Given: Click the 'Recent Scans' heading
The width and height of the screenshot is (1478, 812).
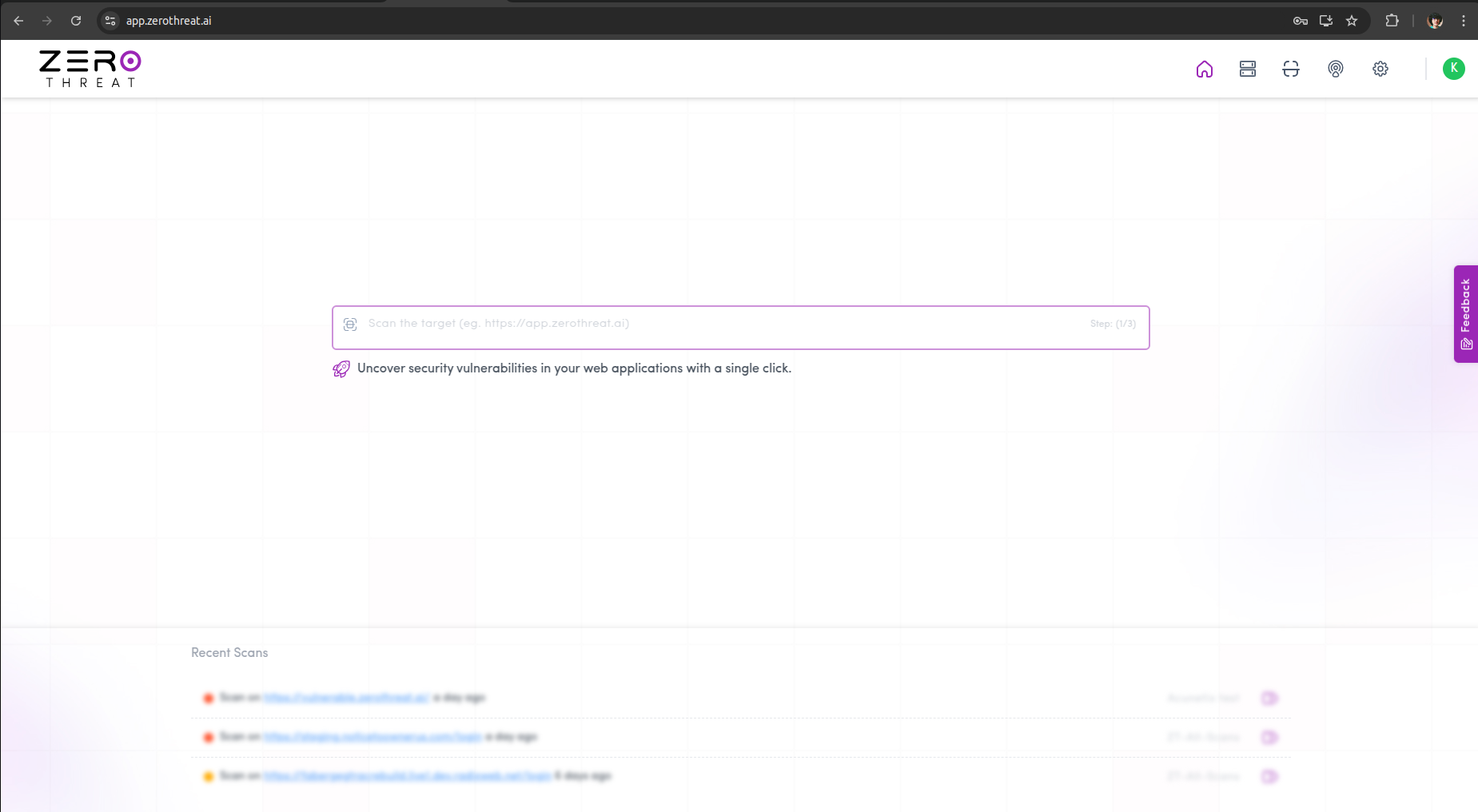Looking at the screenshot, I should click(229, 653).
